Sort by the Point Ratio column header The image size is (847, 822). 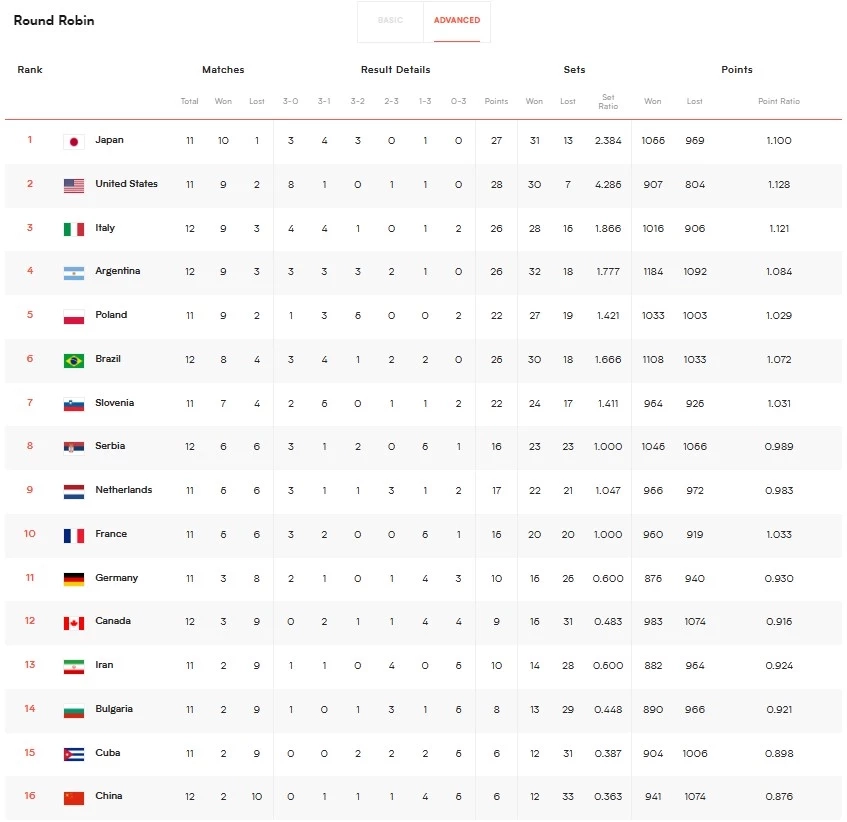point(779,101)
